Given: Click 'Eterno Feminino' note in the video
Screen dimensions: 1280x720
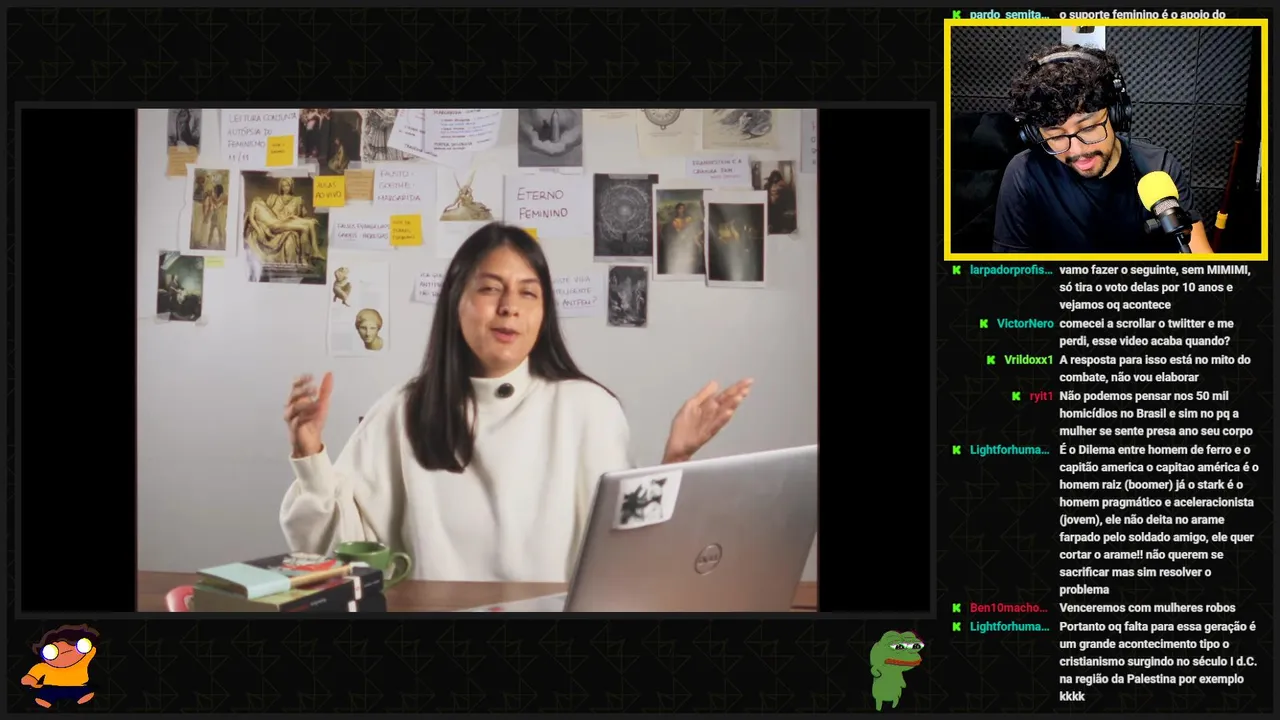Looking at the screenshot, I should point(543,205).
